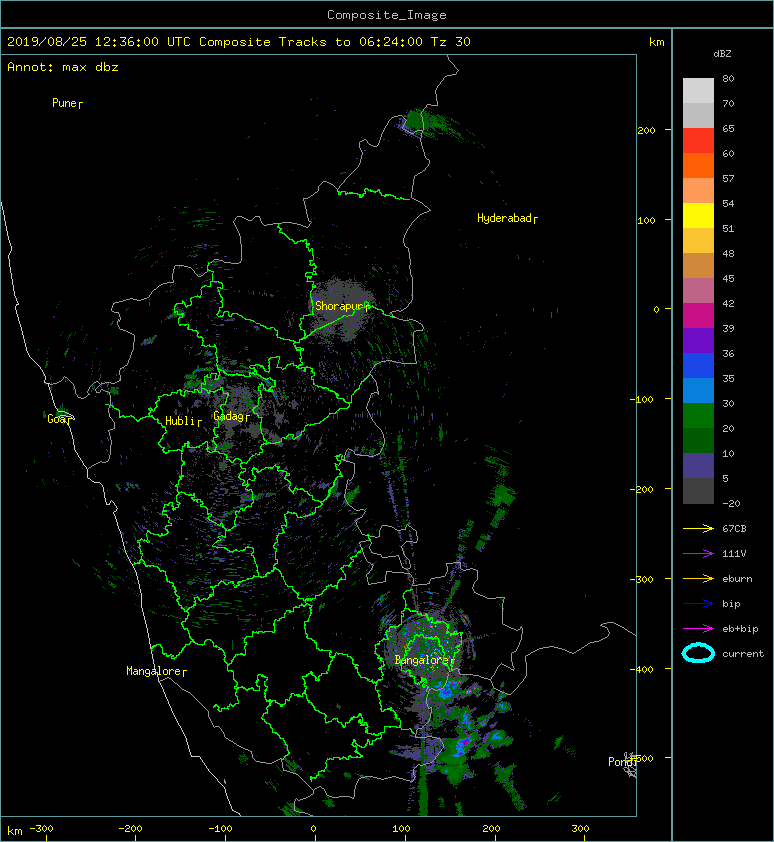774x842 pixels.
Task: Click the Tz 30 text in header
Action: click(451, 42)
